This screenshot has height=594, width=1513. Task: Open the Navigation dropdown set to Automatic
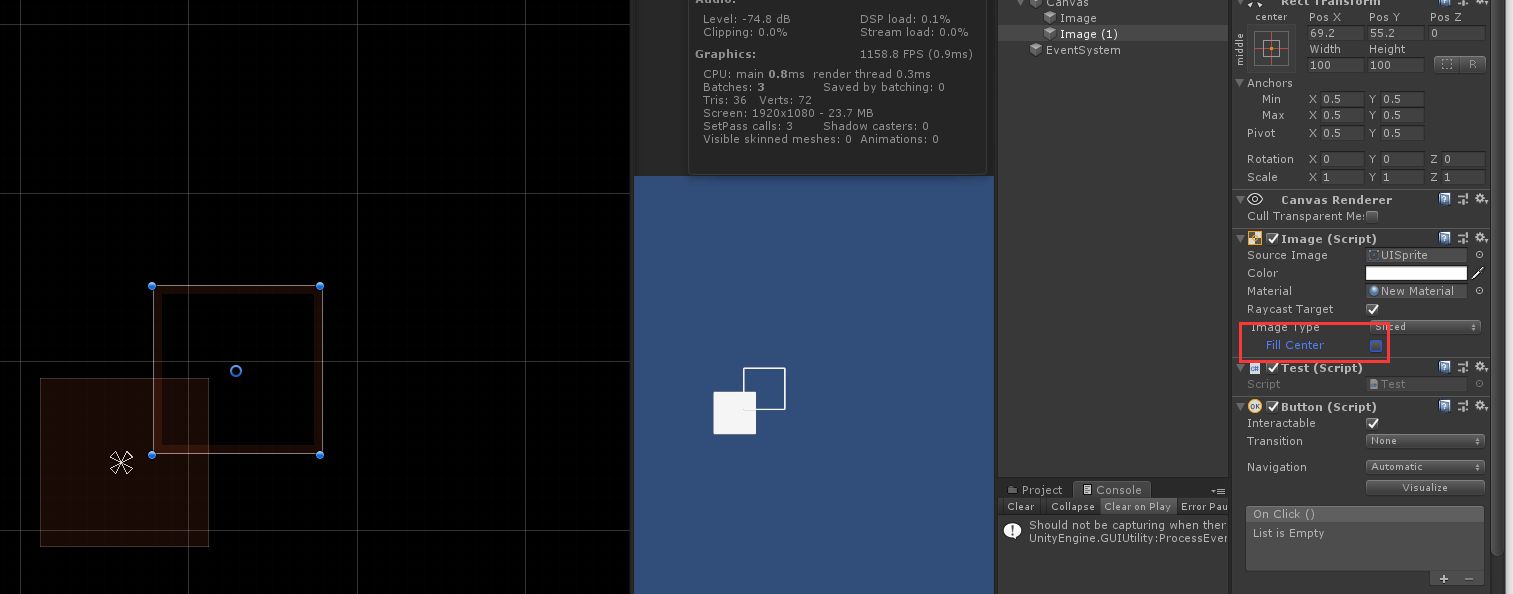tap(1425, 467)
